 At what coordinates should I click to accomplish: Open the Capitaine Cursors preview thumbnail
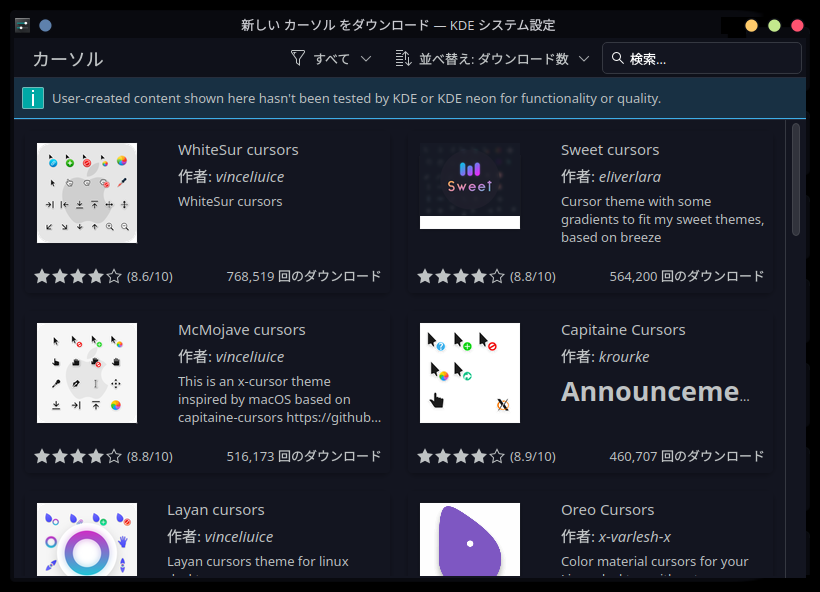pos(470,373)
